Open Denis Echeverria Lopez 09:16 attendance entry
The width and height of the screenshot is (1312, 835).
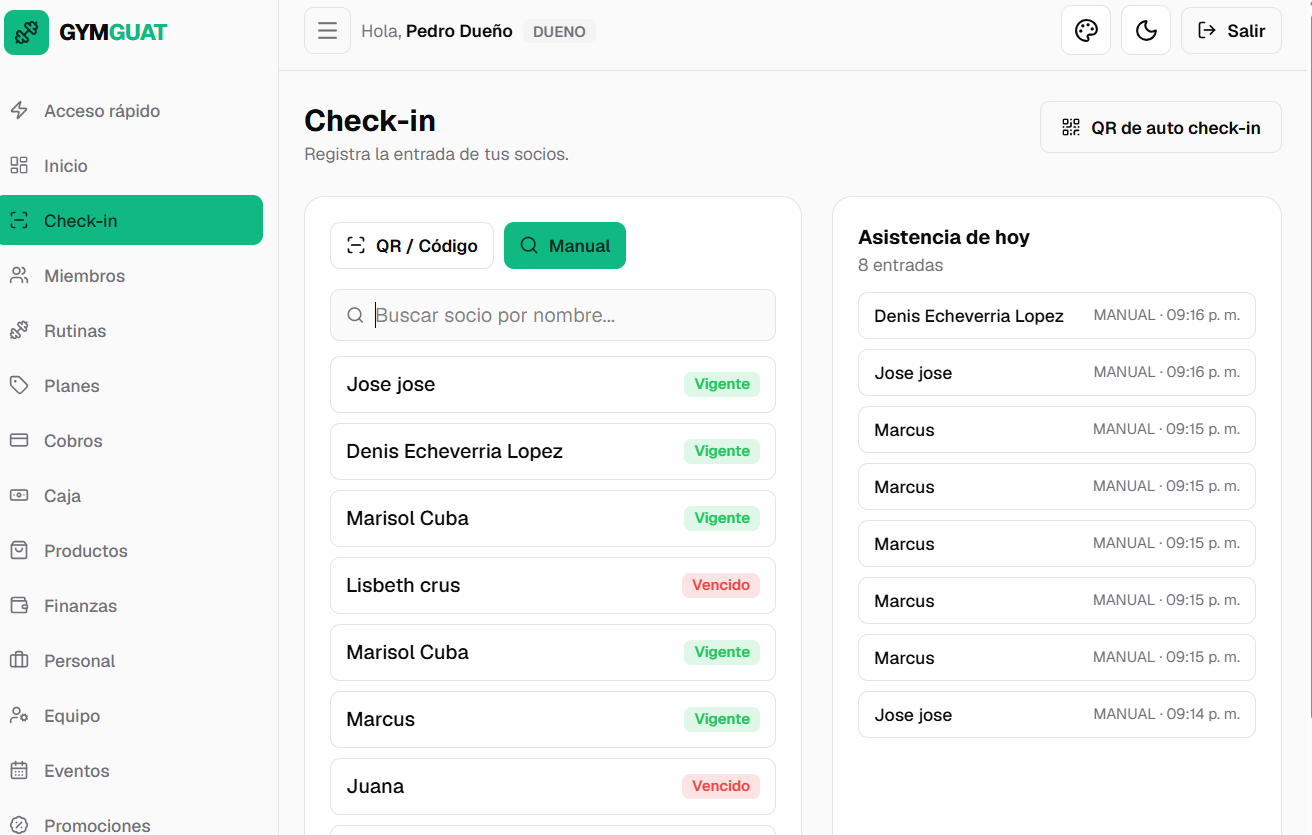tap(1057, 316)
